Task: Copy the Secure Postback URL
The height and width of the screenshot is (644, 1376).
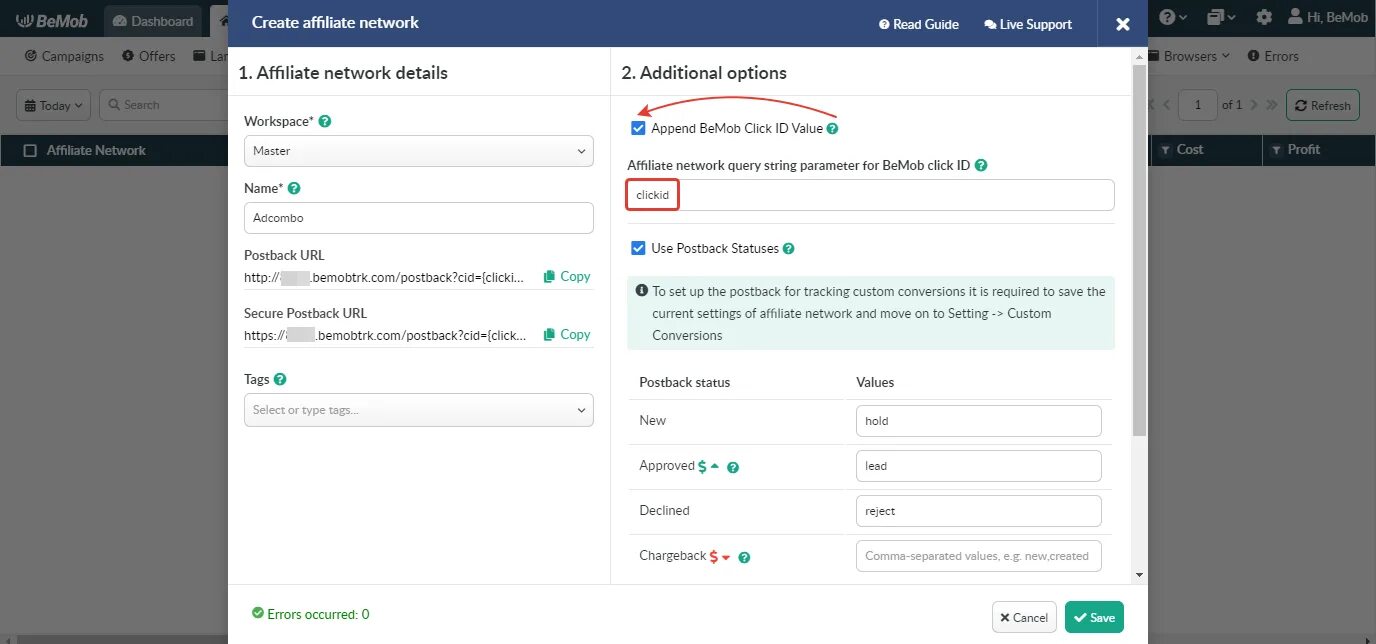Action: point(567,334)
